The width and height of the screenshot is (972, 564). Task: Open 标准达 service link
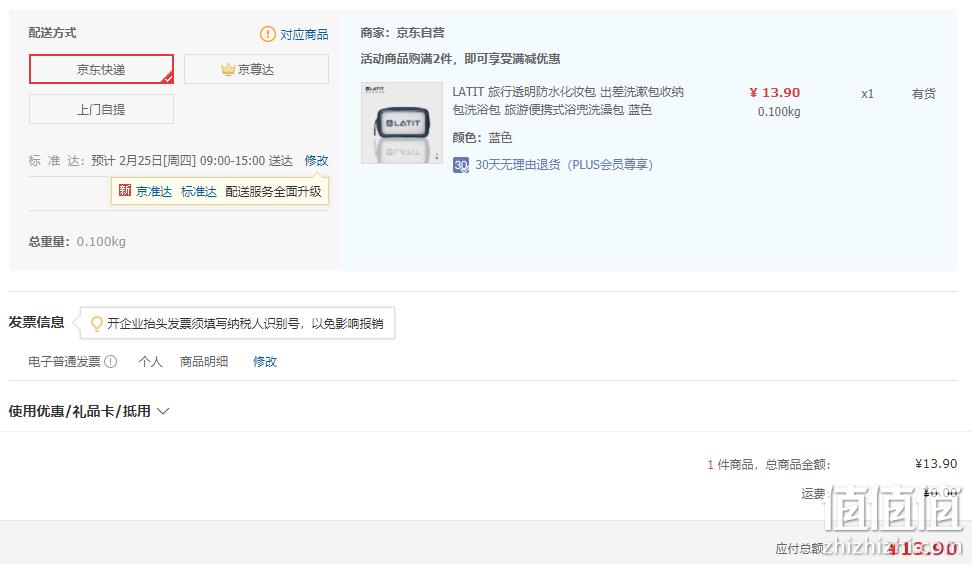(198, 192)
